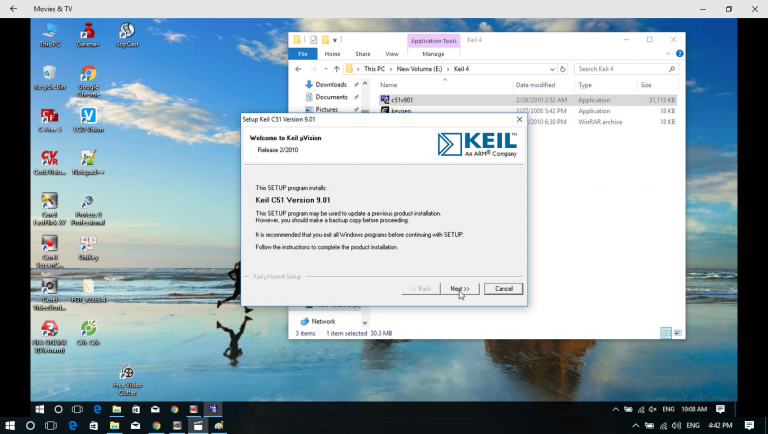Viewport: 768px width, 434px height.
Task: Expand the Explorer ribbon chevron
Action: point(668,53)
